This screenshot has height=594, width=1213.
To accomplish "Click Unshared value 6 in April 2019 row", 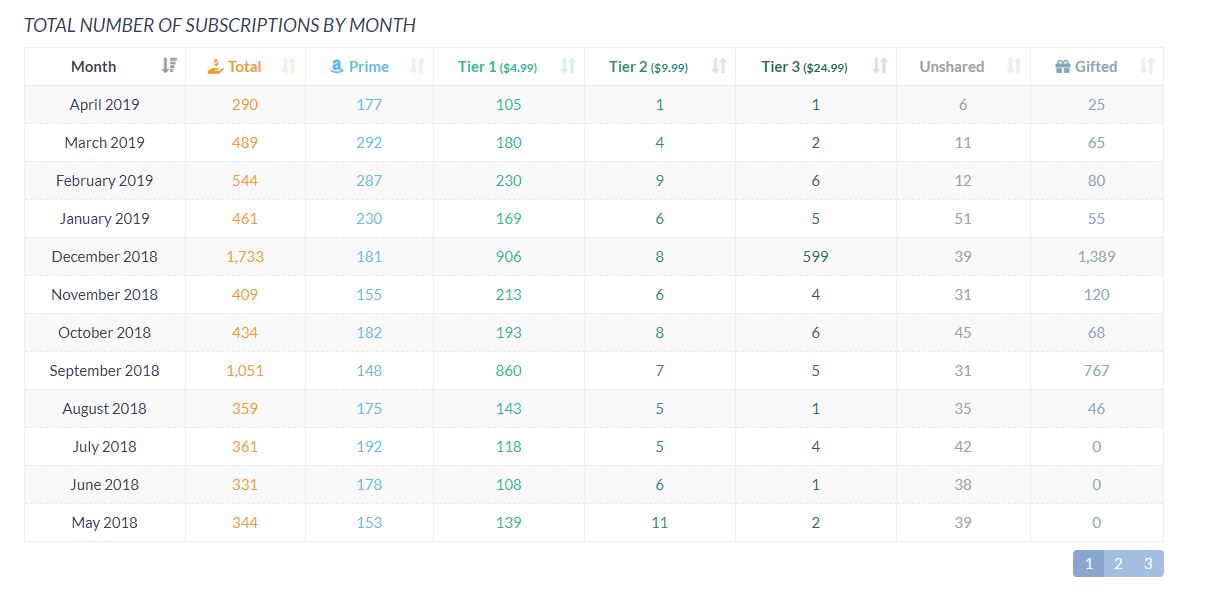I will tap(963, 104).
